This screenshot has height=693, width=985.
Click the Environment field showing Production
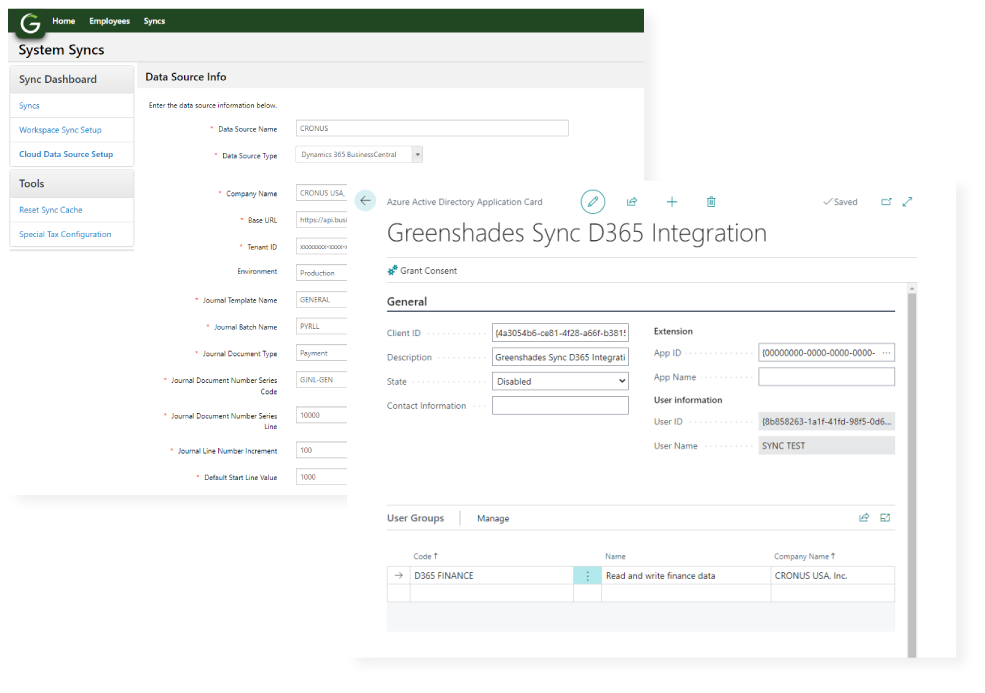click(x=322, y=273)
